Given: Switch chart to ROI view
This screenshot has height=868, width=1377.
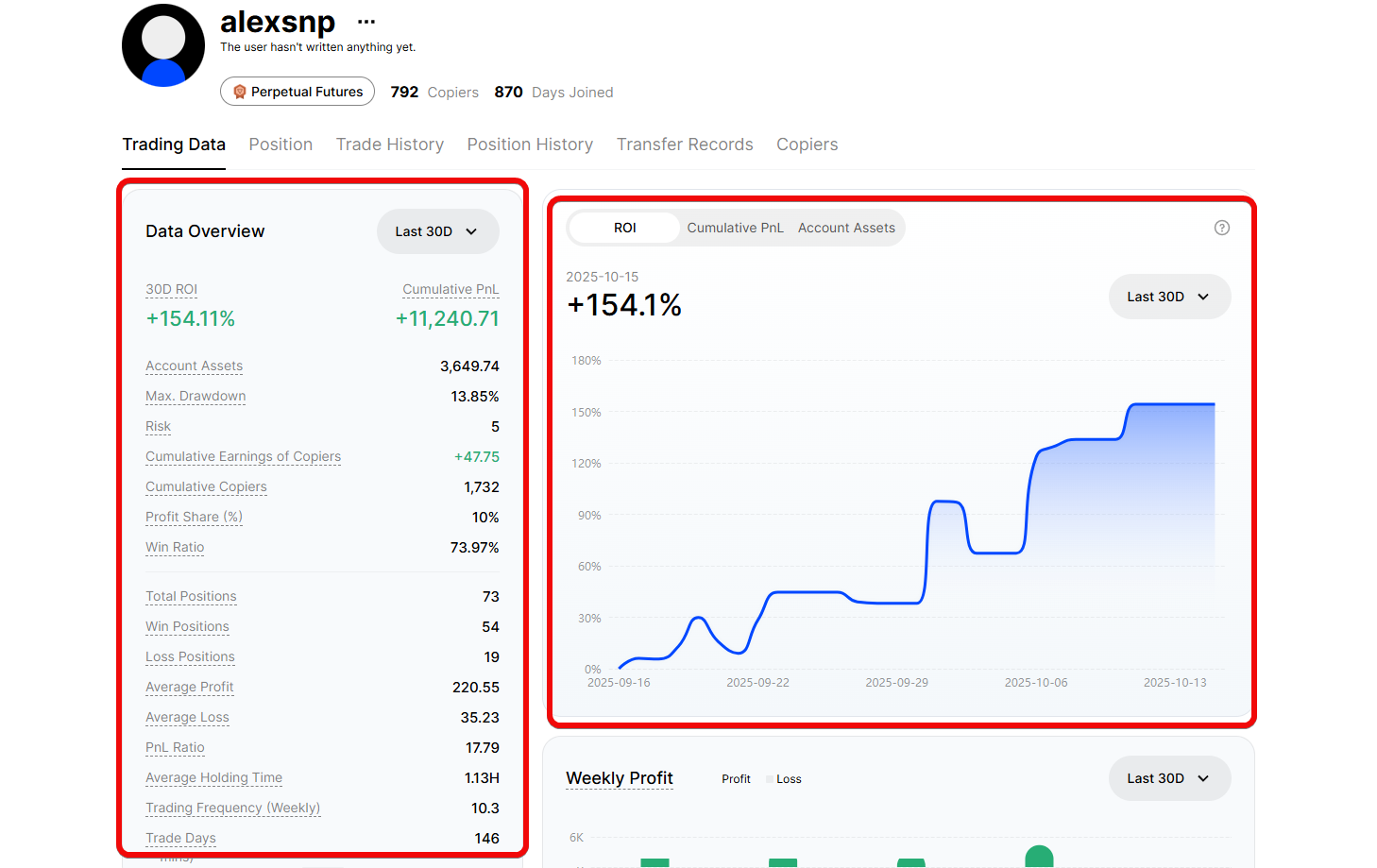Looking at the screenshot, I should (x=624, y=228).
